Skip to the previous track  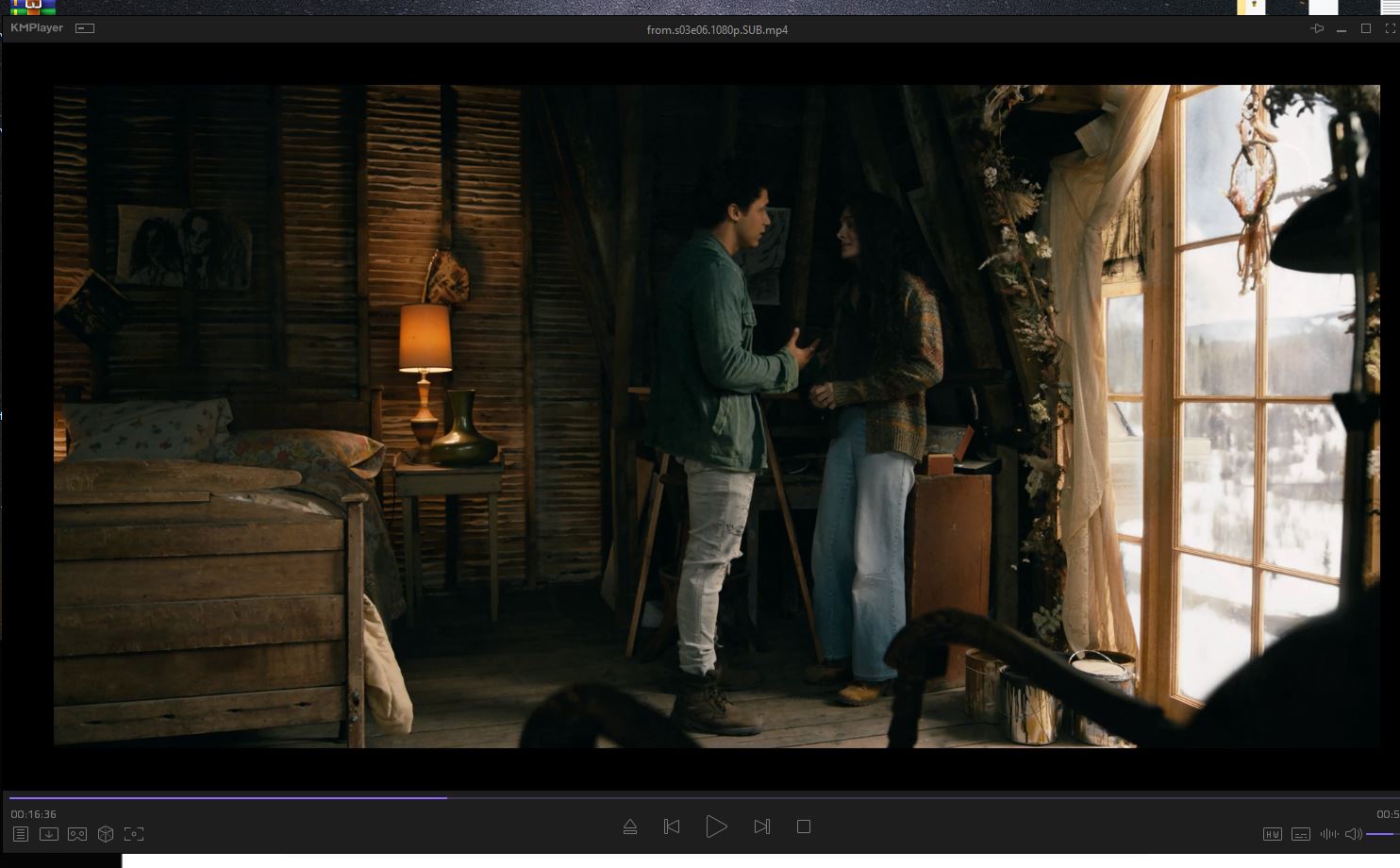672,826
